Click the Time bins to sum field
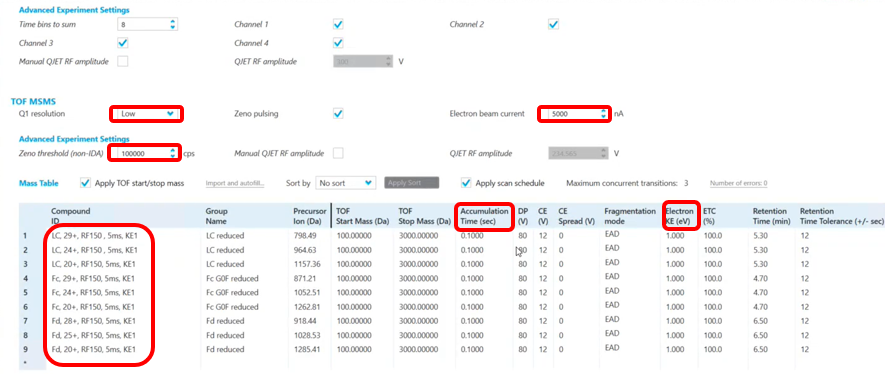Viewport: 885px width, 374px height. [147, 24]
